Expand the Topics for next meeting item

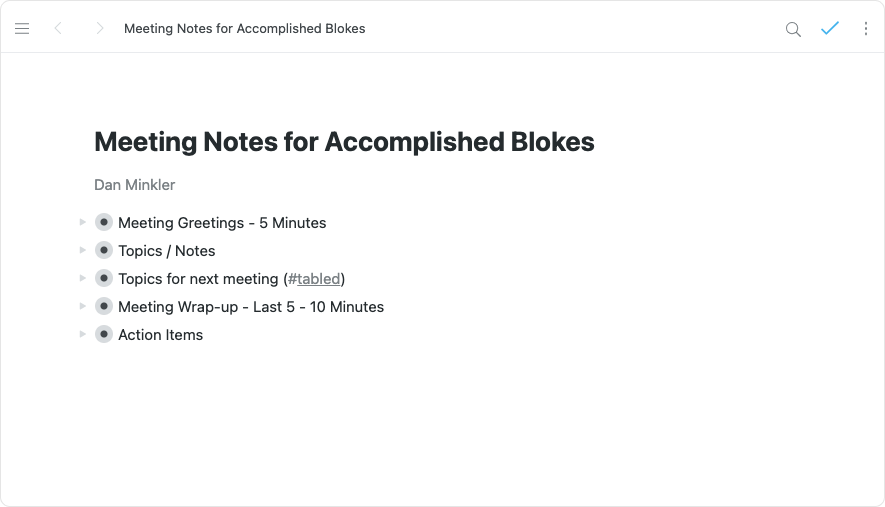coord(83,278)
